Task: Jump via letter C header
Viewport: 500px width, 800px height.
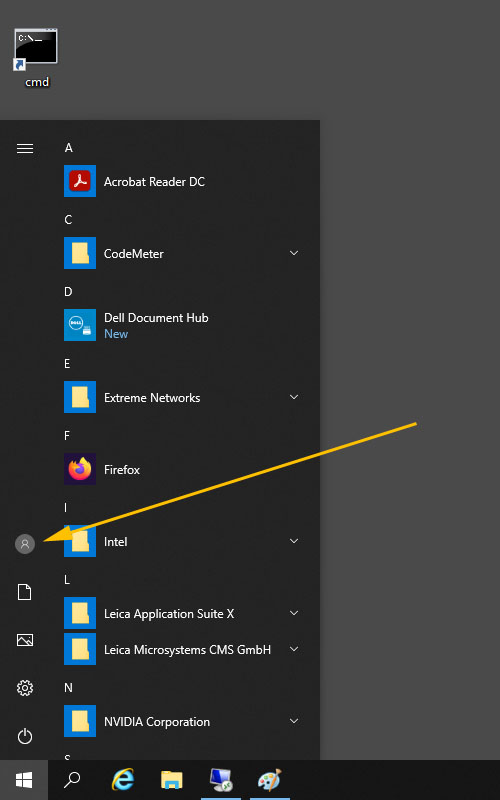Action: (x=68, y=220)
